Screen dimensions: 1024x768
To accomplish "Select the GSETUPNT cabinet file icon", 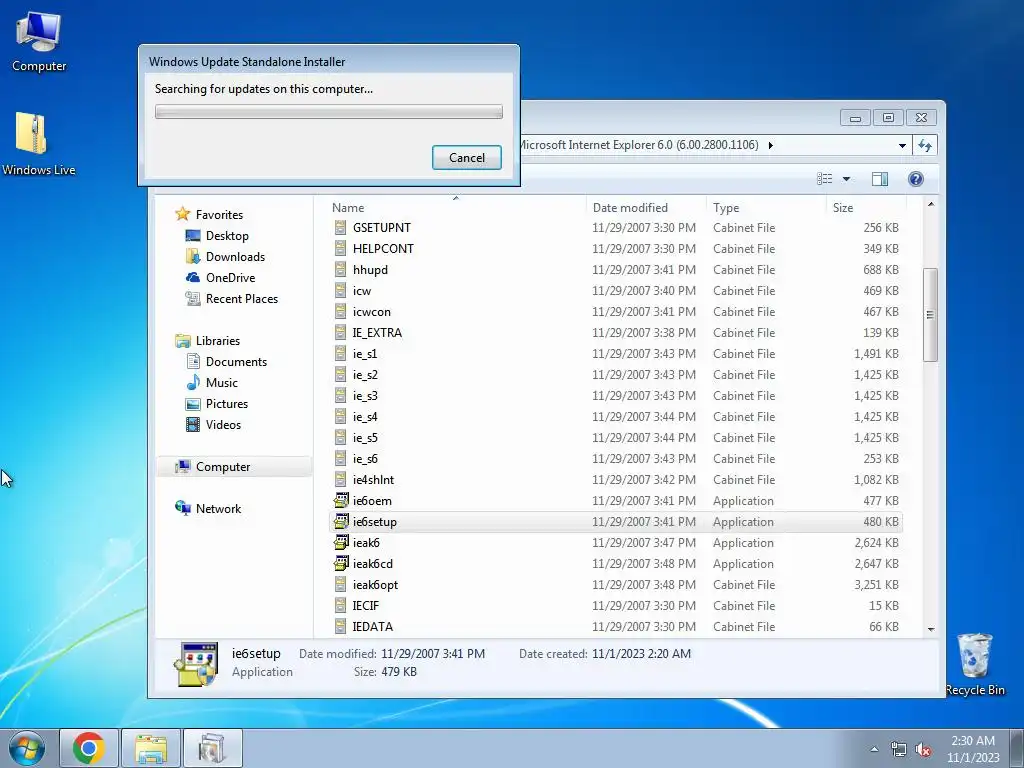I will click(x=340, y=227).
